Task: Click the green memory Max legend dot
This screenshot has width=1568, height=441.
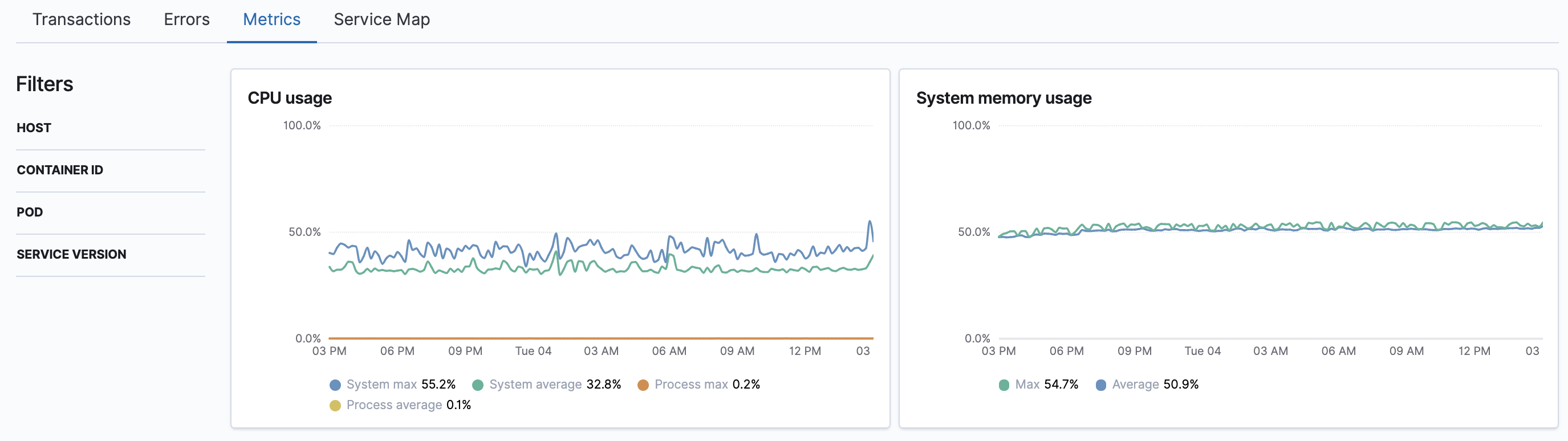Action: pos(1004,385)
